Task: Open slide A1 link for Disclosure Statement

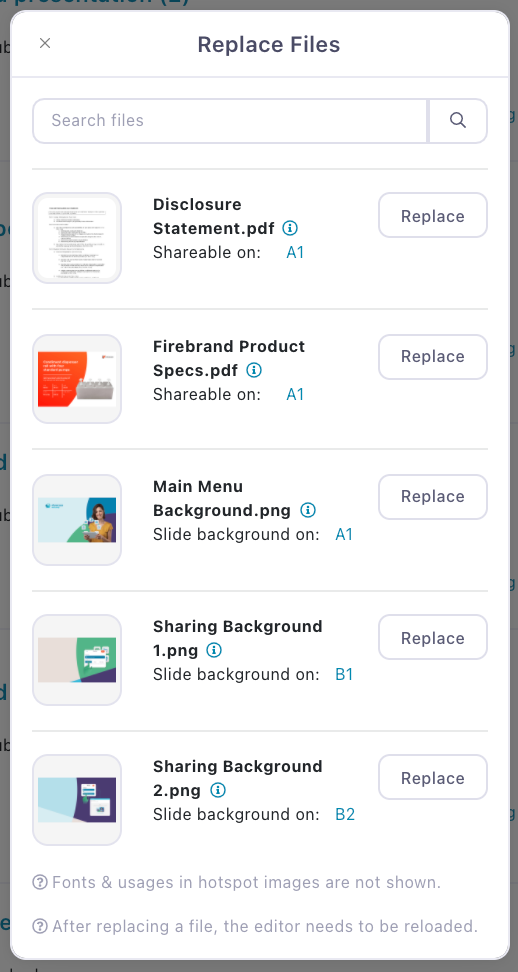Action: pos(295,253)
